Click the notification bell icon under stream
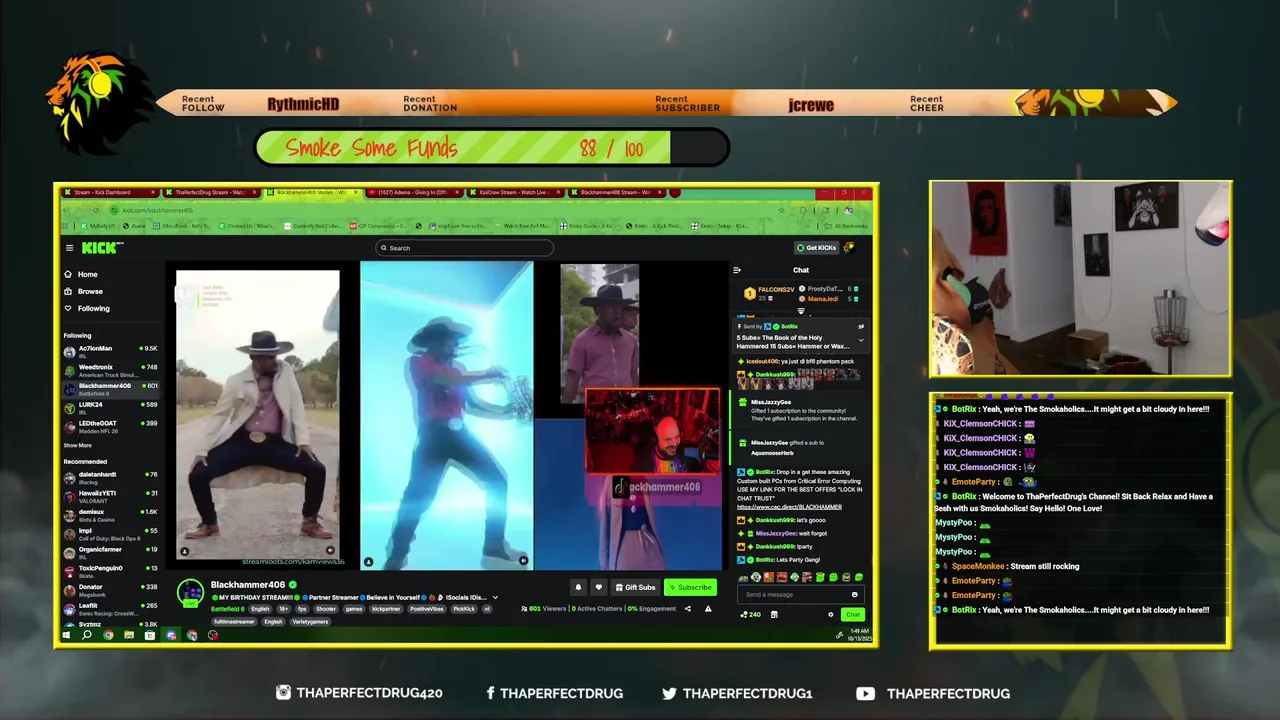 (x=578, y=587)
